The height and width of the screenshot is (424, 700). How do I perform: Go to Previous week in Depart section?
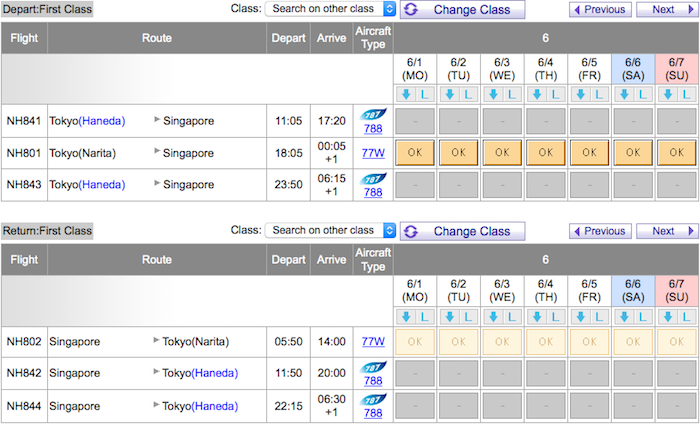click(600, 9)
